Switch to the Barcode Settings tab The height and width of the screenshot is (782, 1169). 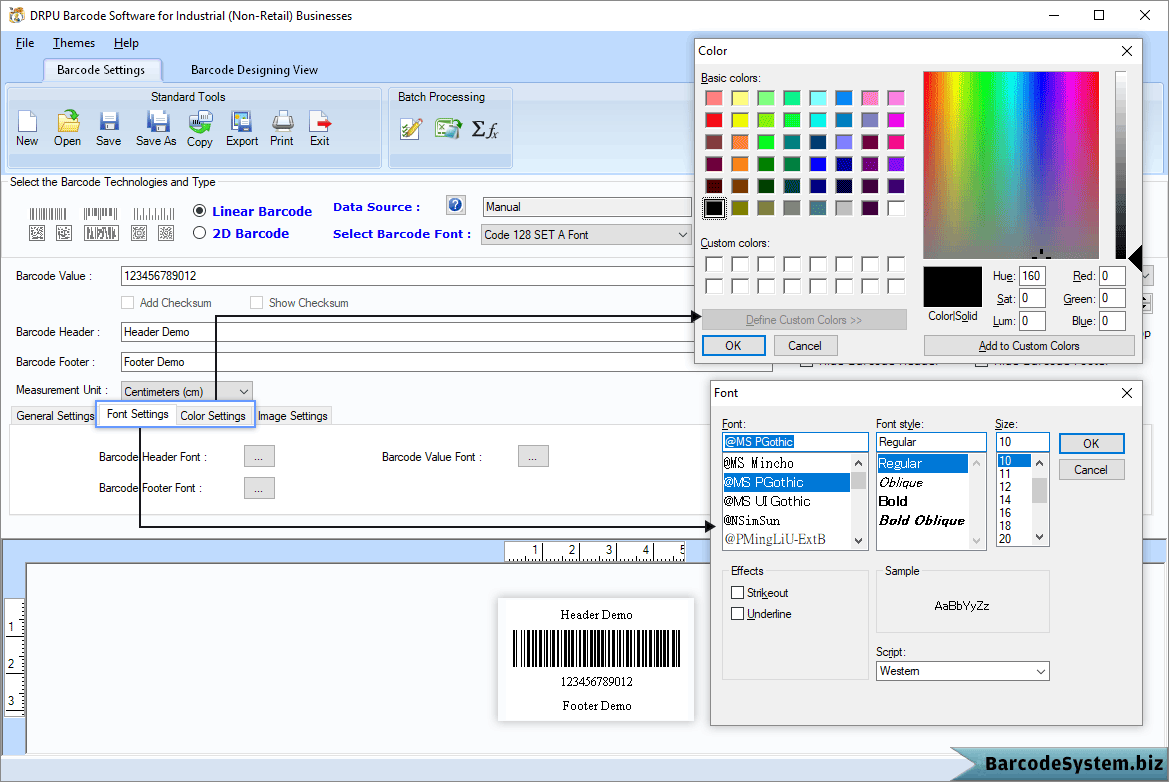pyautogui.click(x=101, y=70)
